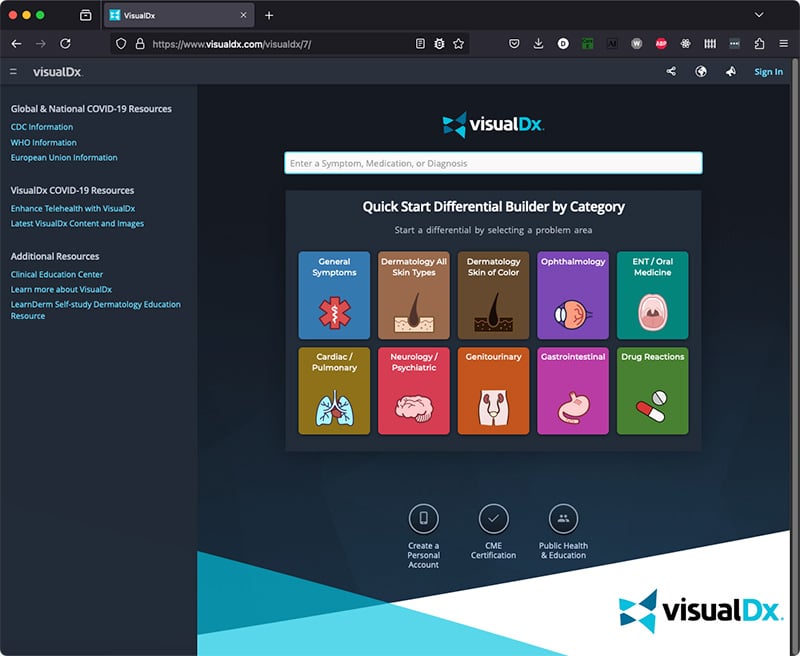Click the browser back arrow

click(16, 44)
